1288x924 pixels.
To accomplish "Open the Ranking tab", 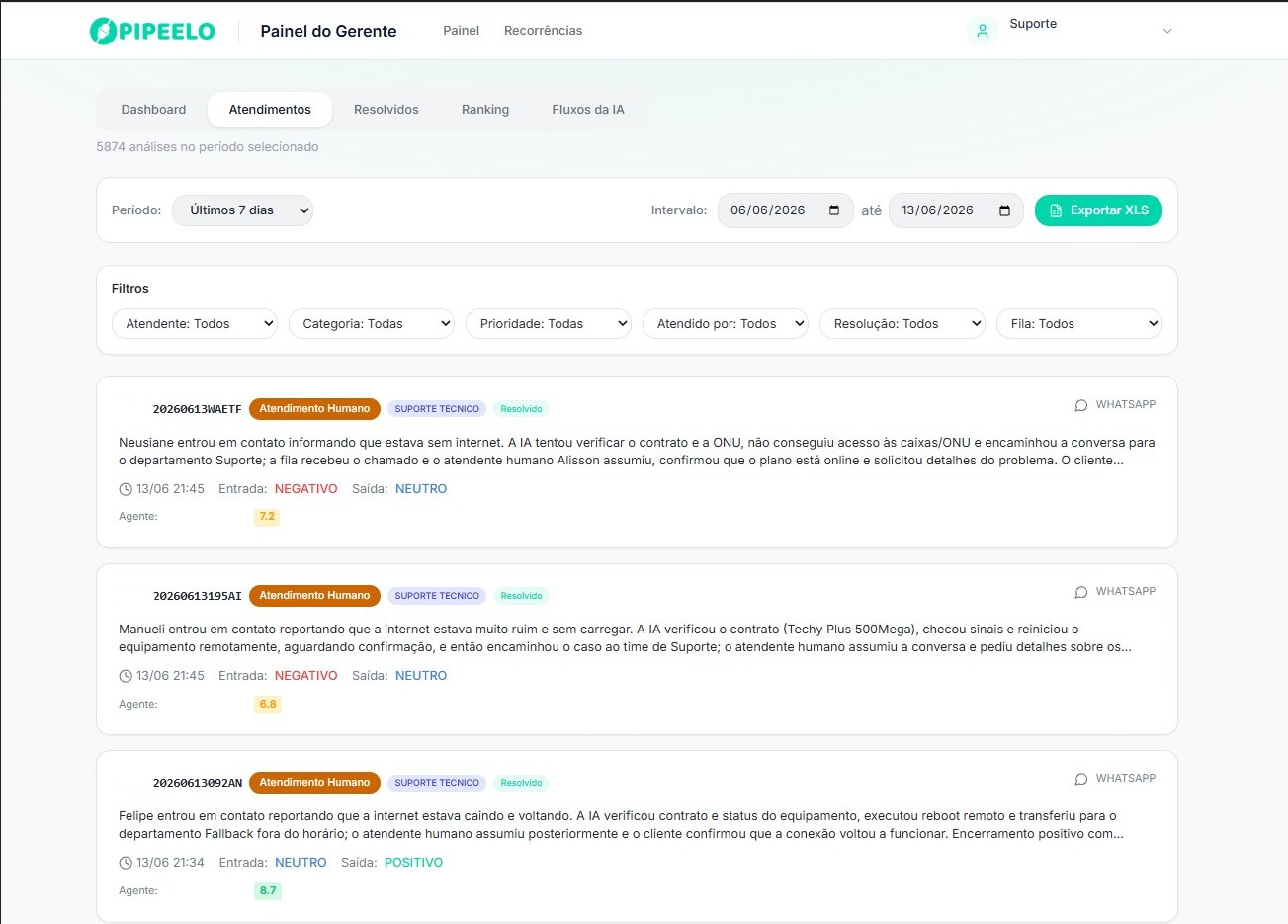I will point(485,110).
